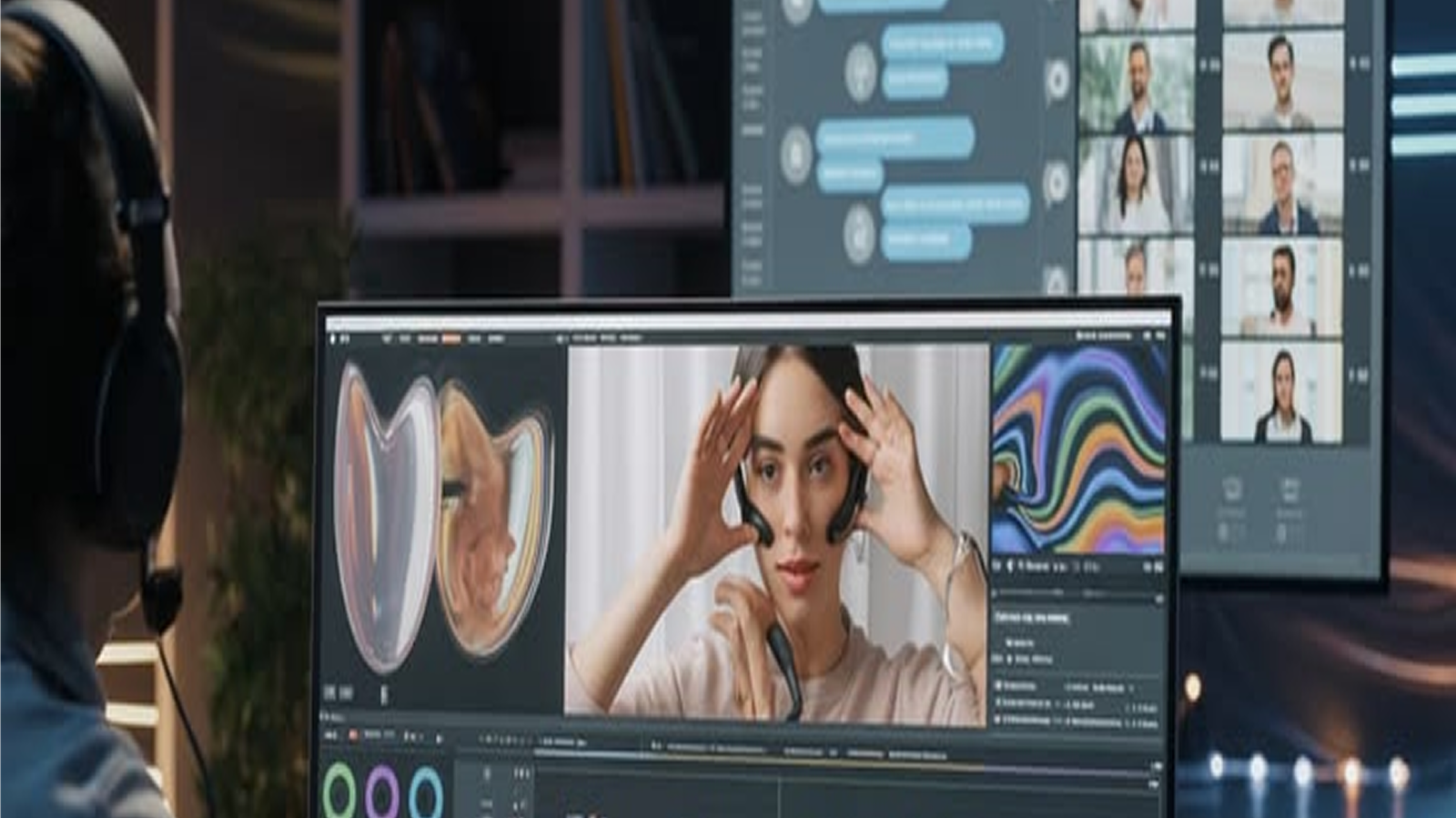Click the red record icon above the timeline
The image size is (1456, 818).
click(353, 734)
